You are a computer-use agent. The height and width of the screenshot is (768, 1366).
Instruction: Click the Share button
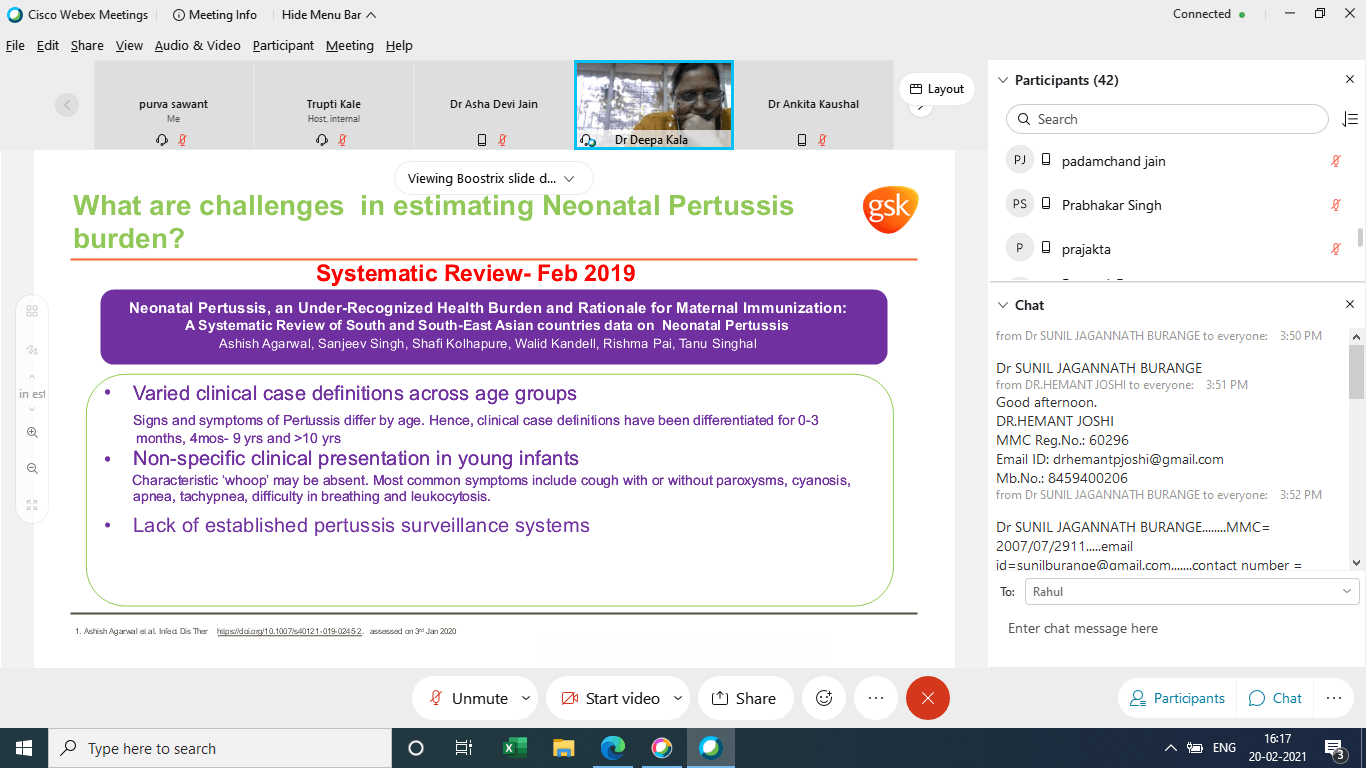pyautogui.click(x=743, y=698)
